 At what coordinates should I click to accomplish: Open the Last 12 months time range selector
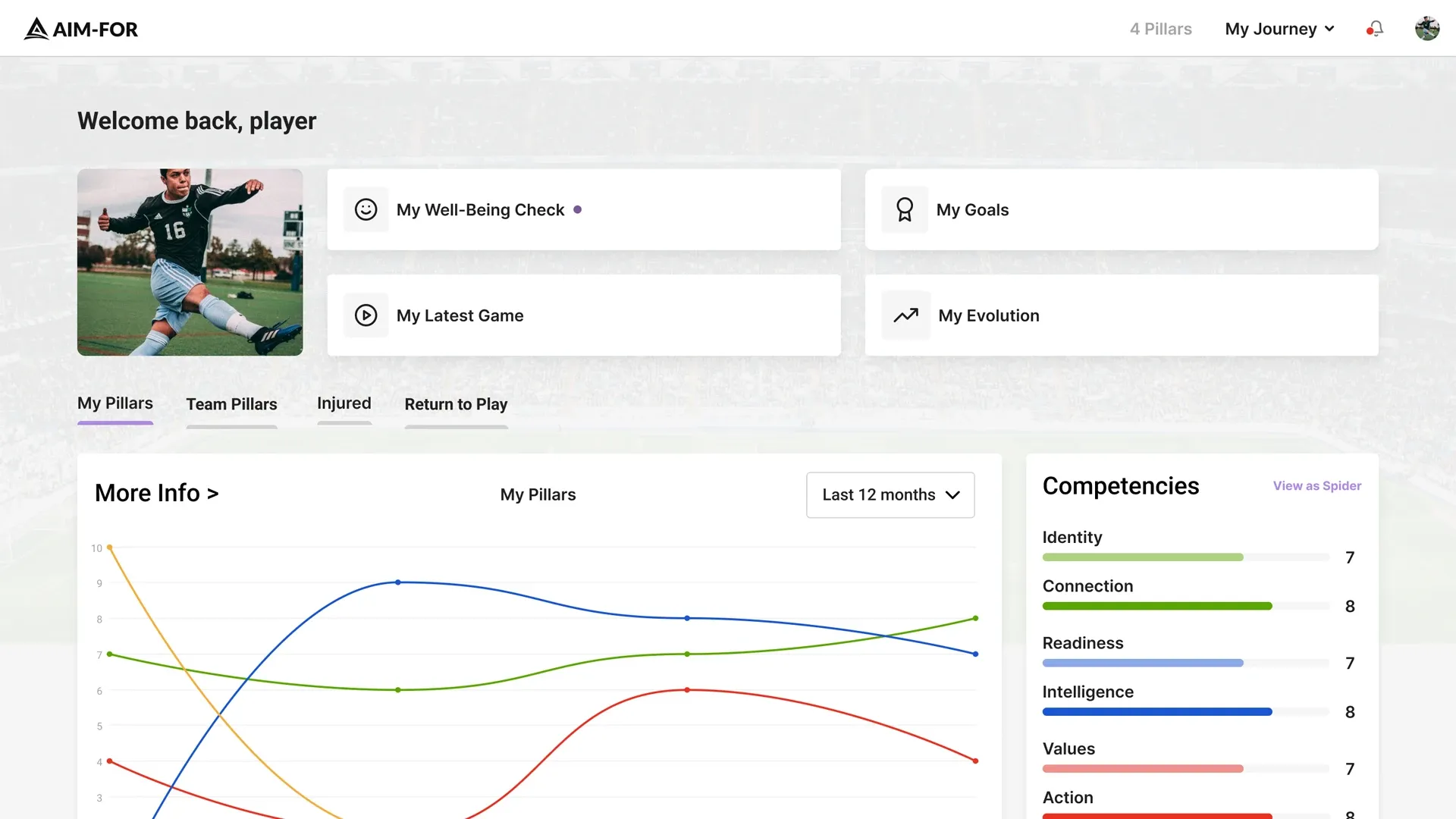click(x=890, y=494)
